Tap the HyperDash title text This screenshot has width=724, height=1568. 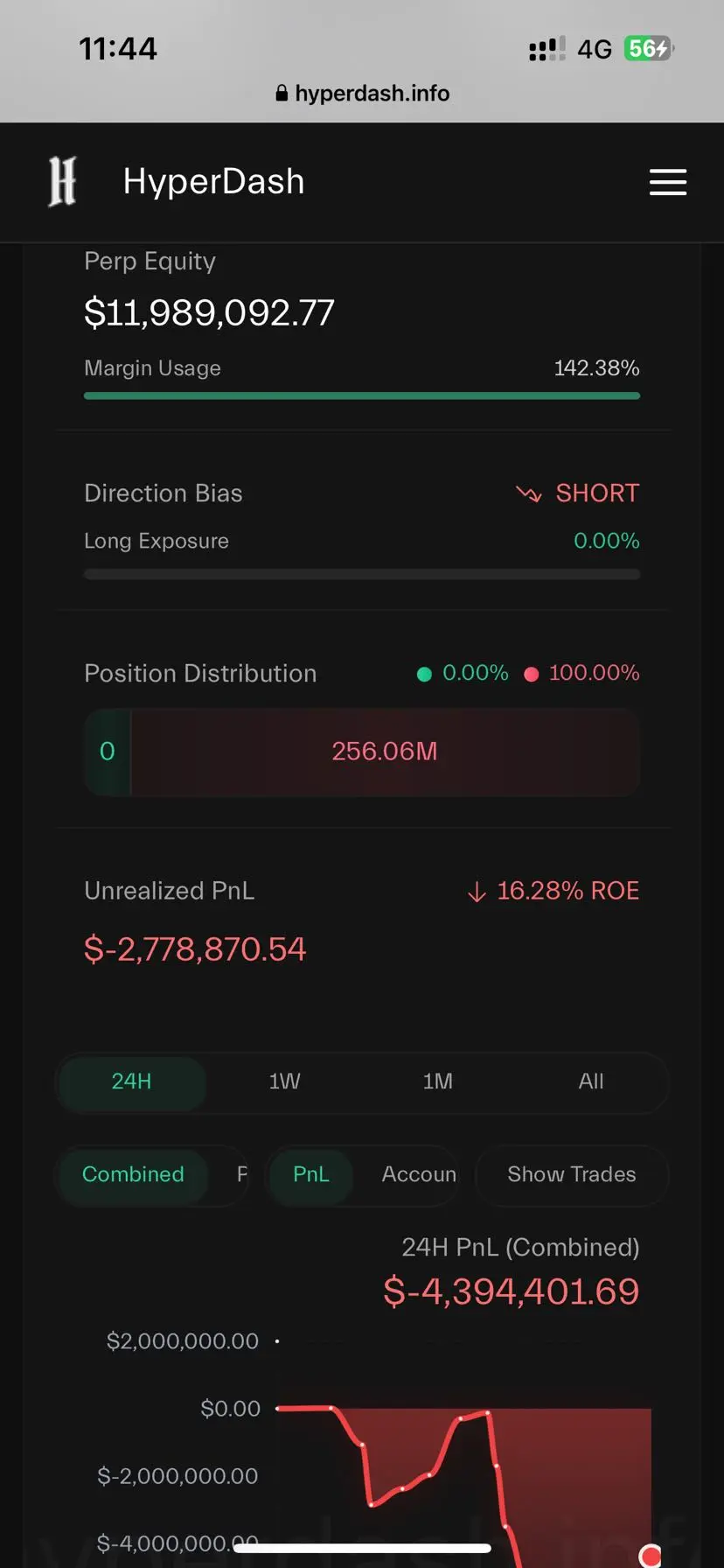point(214,182)
